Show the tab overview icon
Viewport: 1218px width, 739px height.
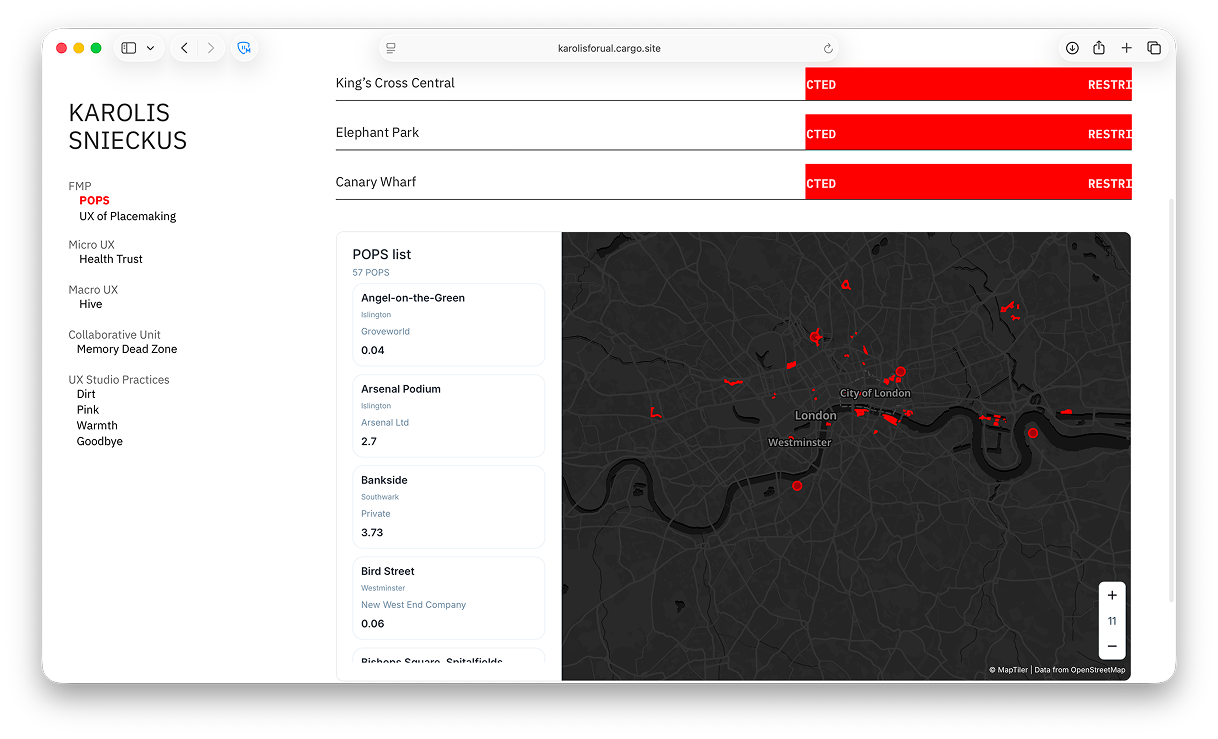1153,48
